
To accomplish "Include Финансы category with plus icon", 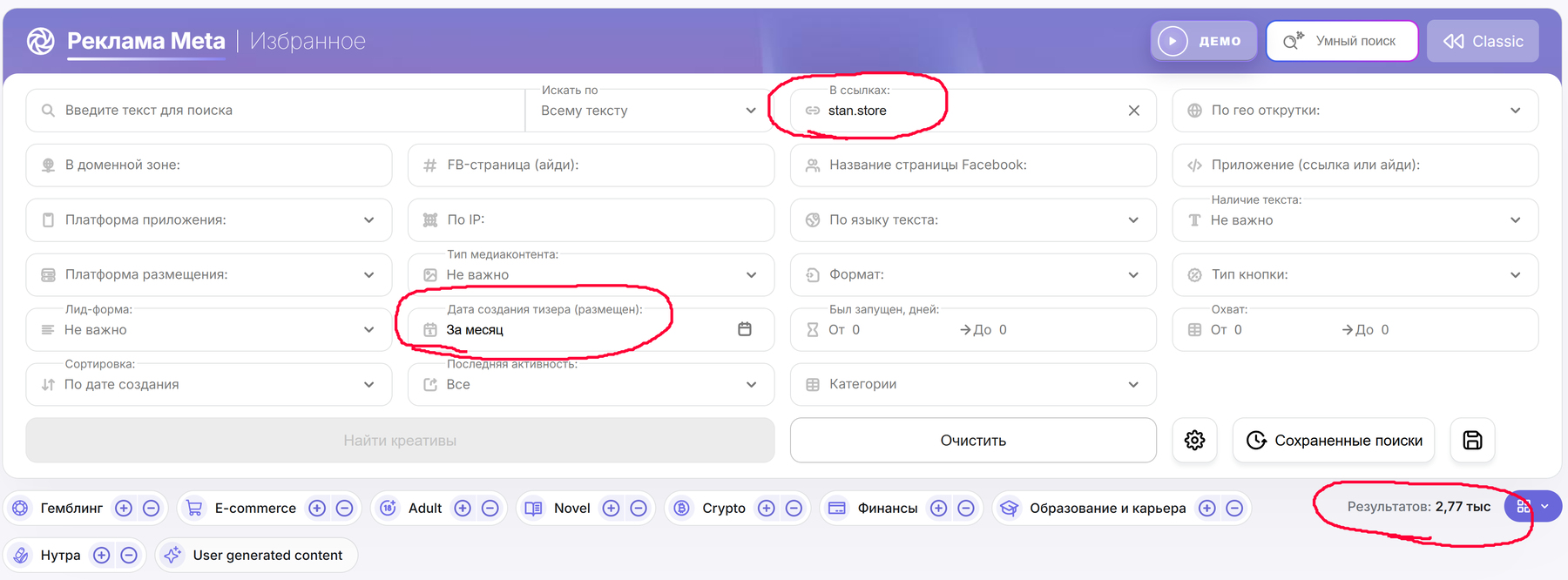I will (938, 509).
